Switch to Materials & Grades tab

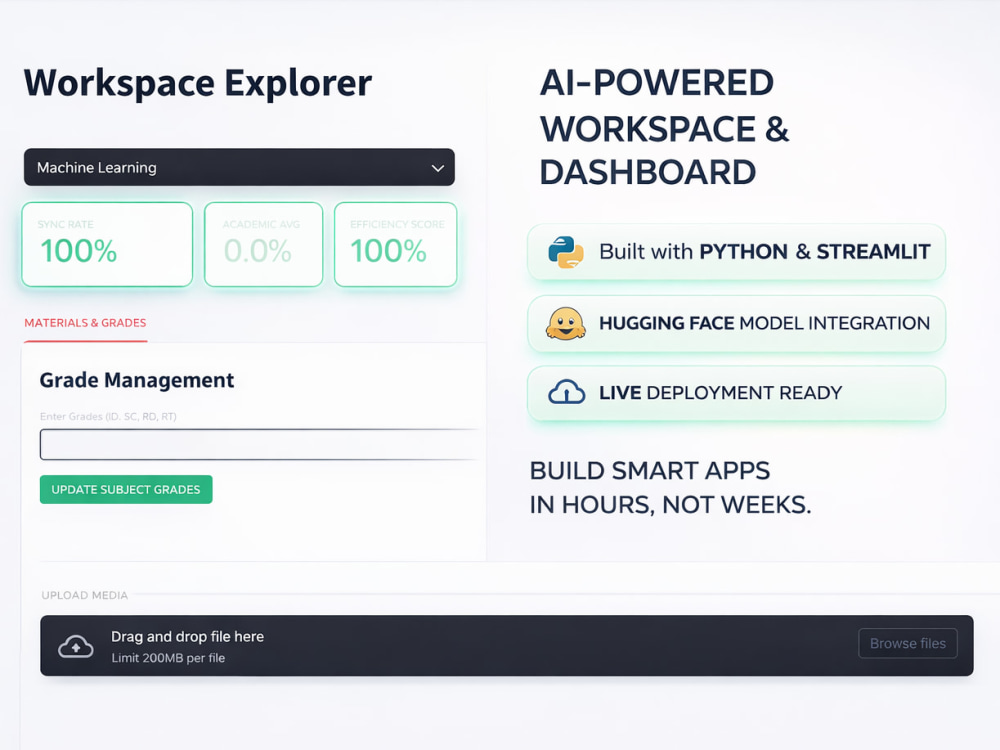click(85, 323)
